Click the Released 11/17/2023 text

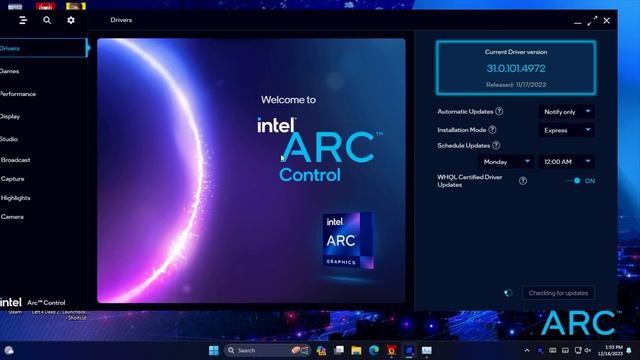[516, 84]
